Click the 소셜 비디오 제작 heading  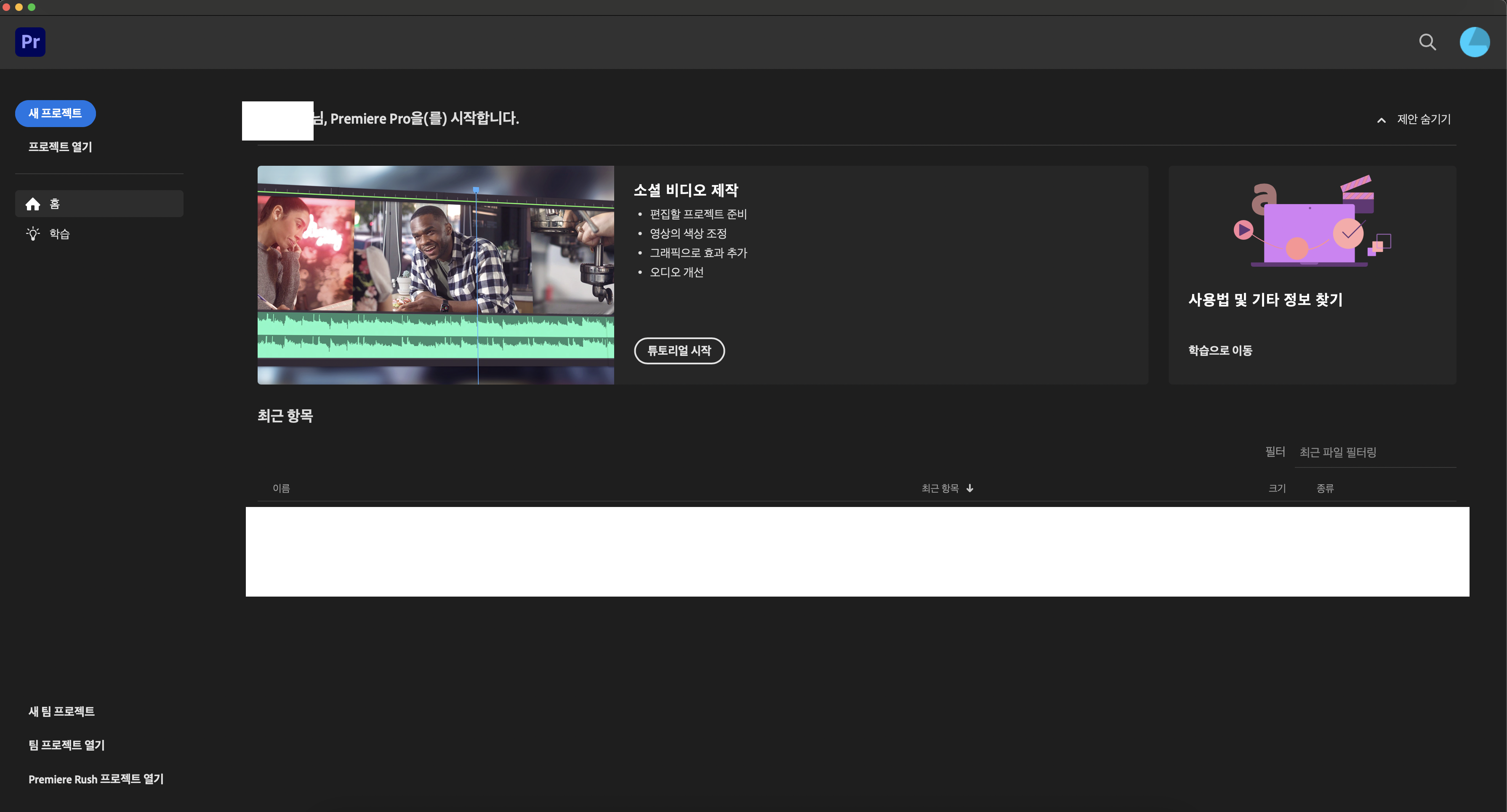pos(686,190)
